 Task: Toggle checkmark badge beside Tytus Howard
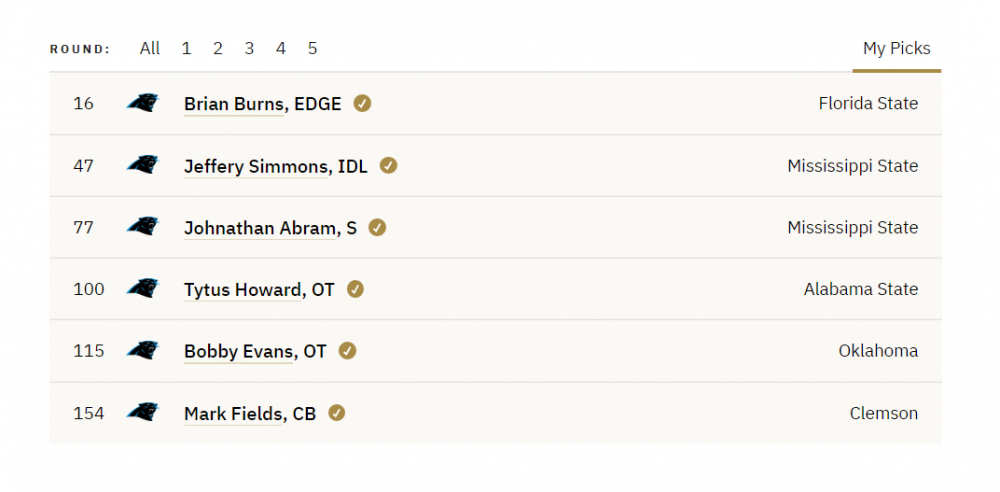point(355,289)
